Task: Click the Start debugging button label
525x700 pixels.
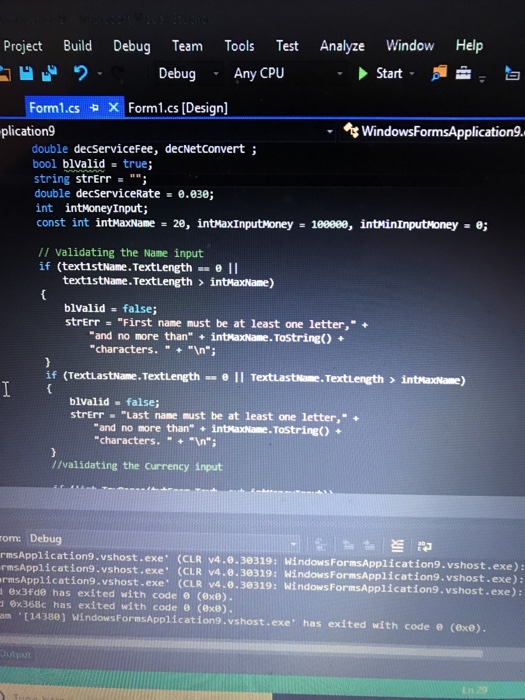Action: [x=389, y=73]
